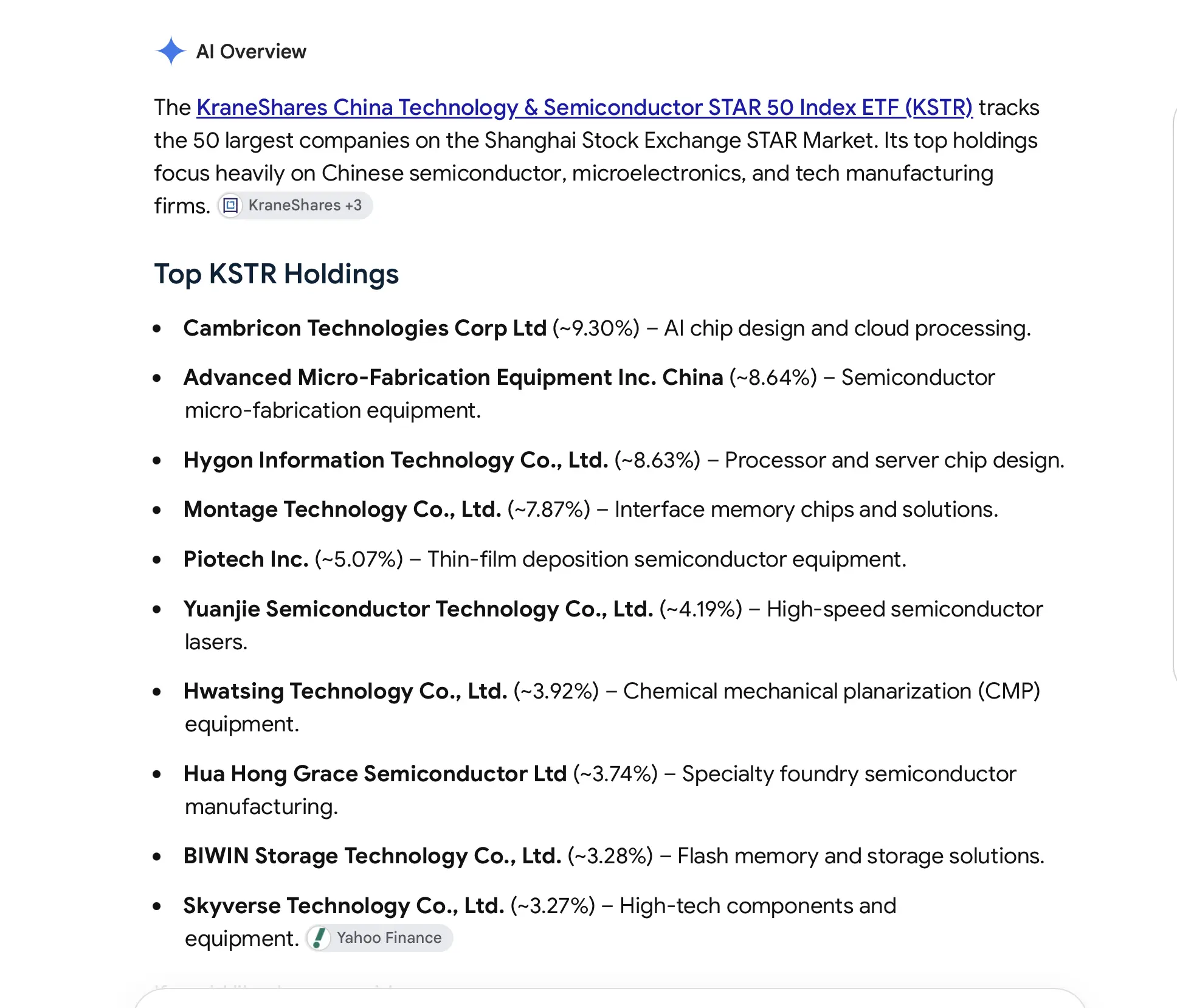Select Hua Hong Grace Semiconductor Ltd text
This screenshot has width=1177, height=1008.
tap(375, 774)
